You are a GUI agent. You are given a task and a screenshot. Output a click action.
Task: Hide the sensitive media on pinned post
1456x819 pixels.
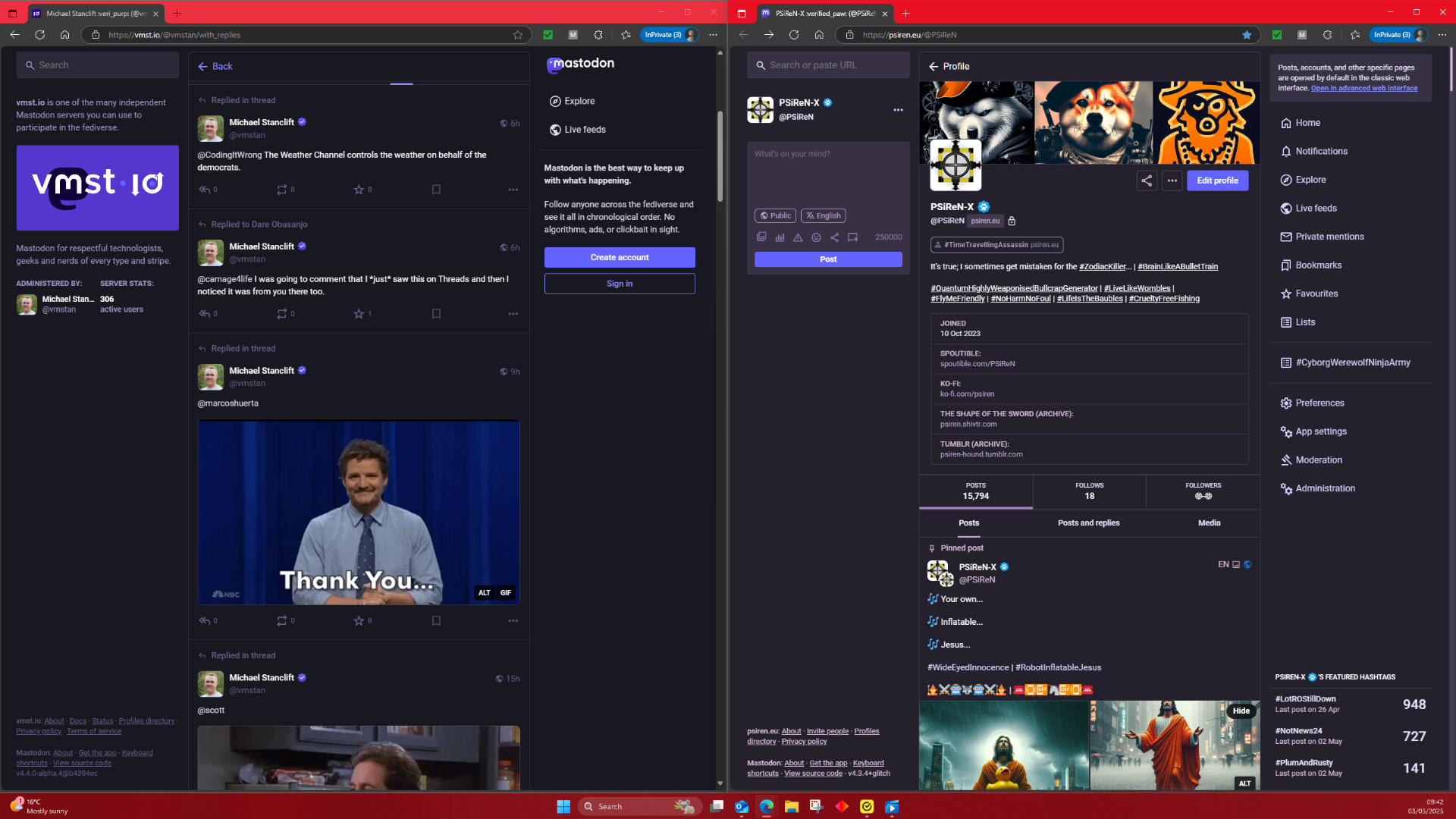(1241, 711)
